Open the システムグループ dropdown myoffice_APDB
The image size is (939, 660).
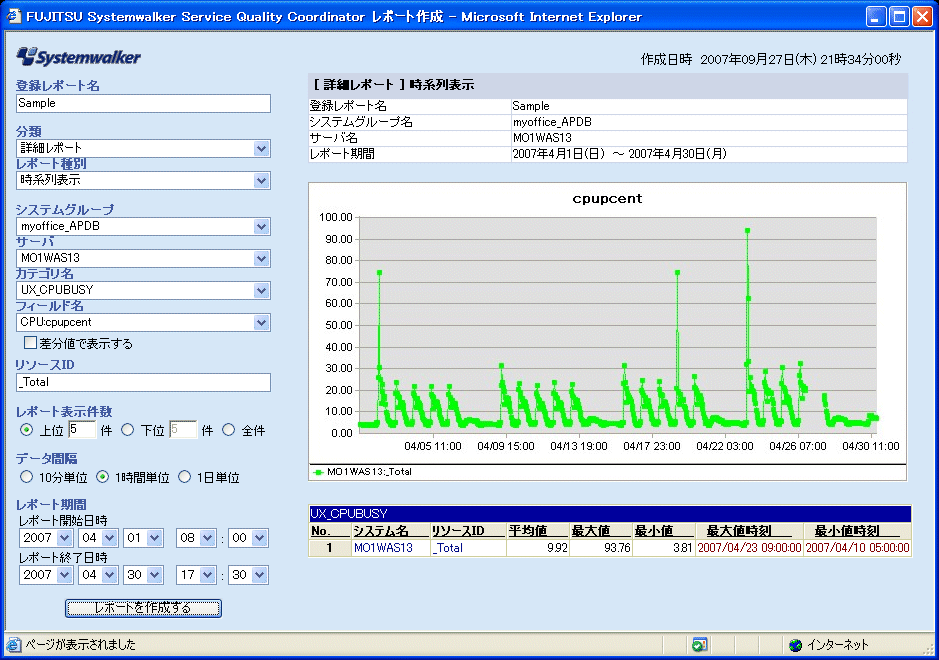[x=143, y=226]
